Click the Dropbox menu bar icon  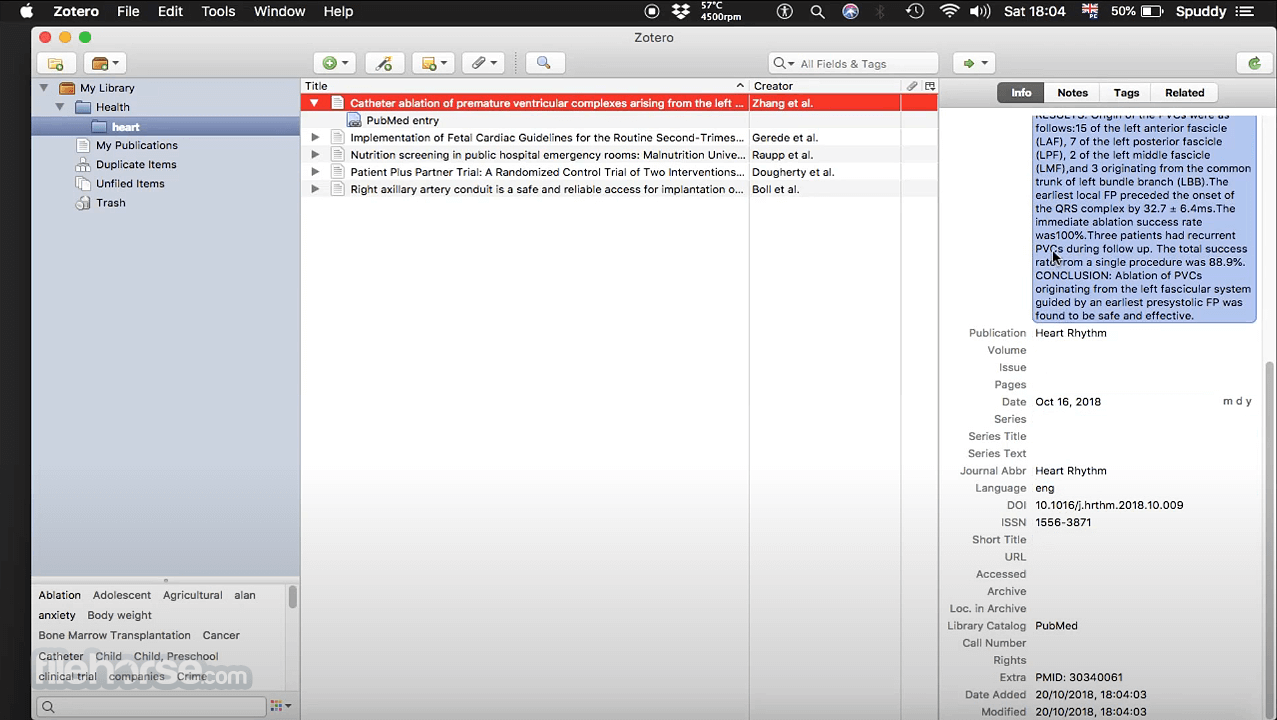tap(681, 12)
